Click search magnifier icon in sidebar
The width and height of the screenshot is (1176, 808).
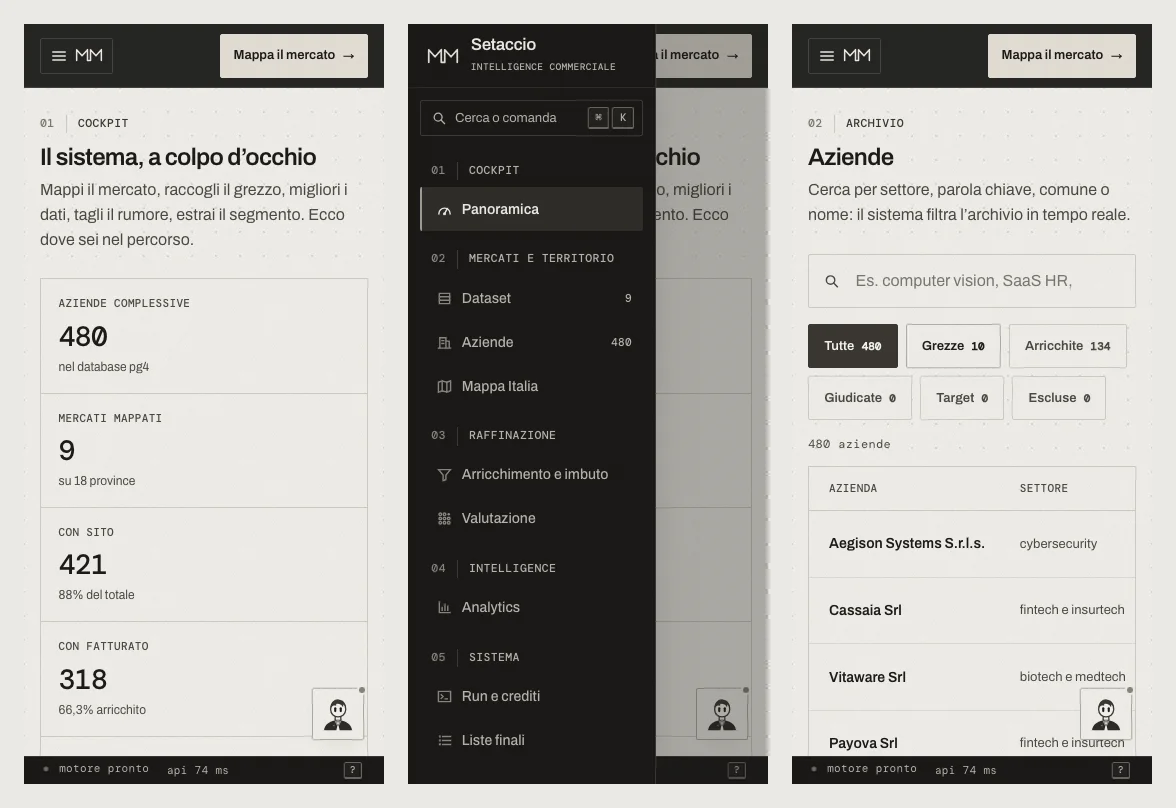[x=440, y=119]
